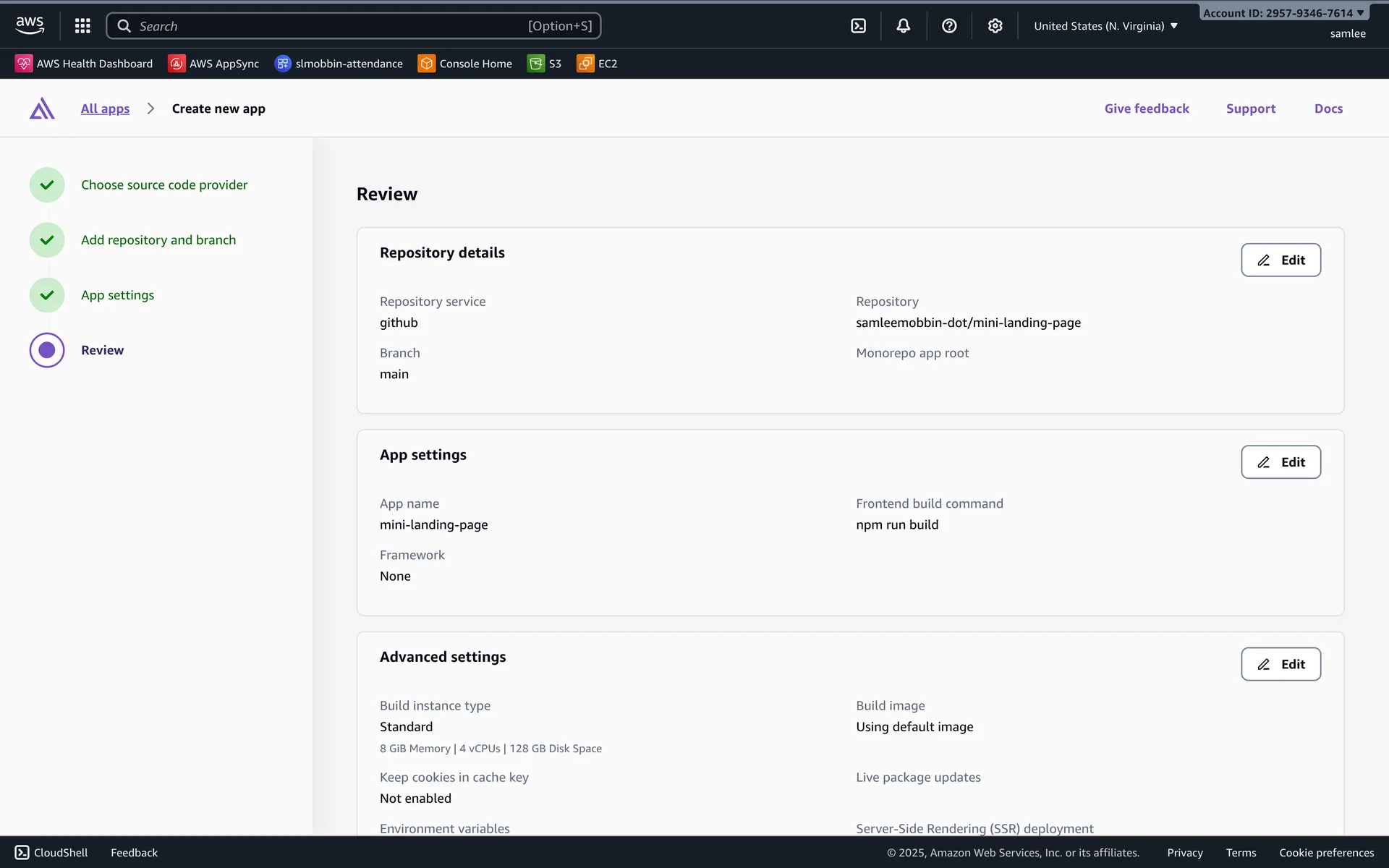Click the All apps breadcrumb link
This screenshot has width=1389, height=868.
click(x=105, y=109)
